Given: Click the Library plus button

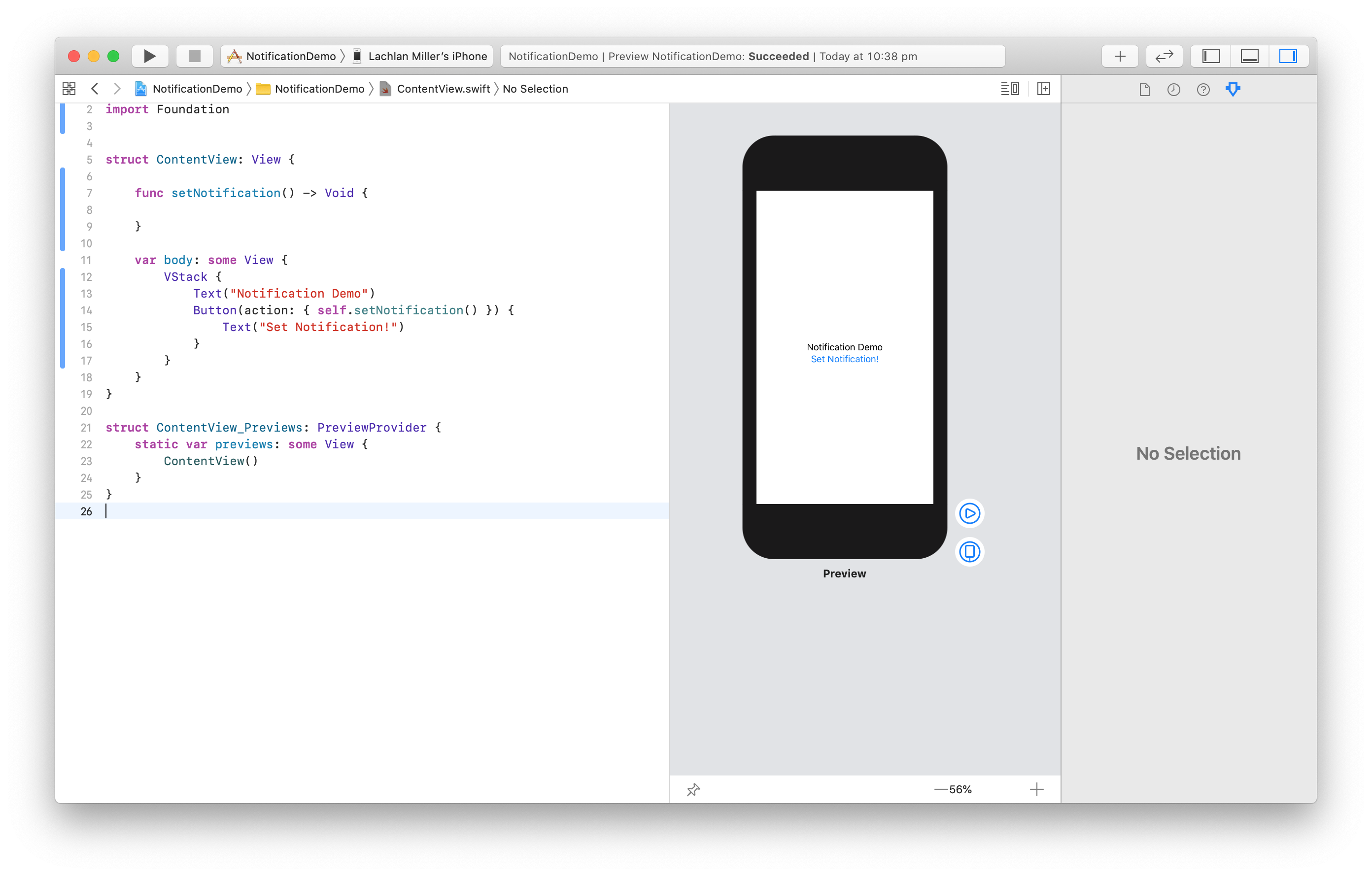Looking at the screenshot, I should (1120, 56).
